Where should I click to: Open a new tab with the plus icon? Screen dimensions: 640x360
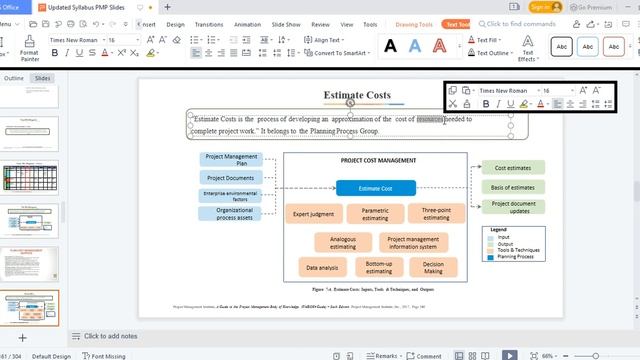(x=167, y=7)
